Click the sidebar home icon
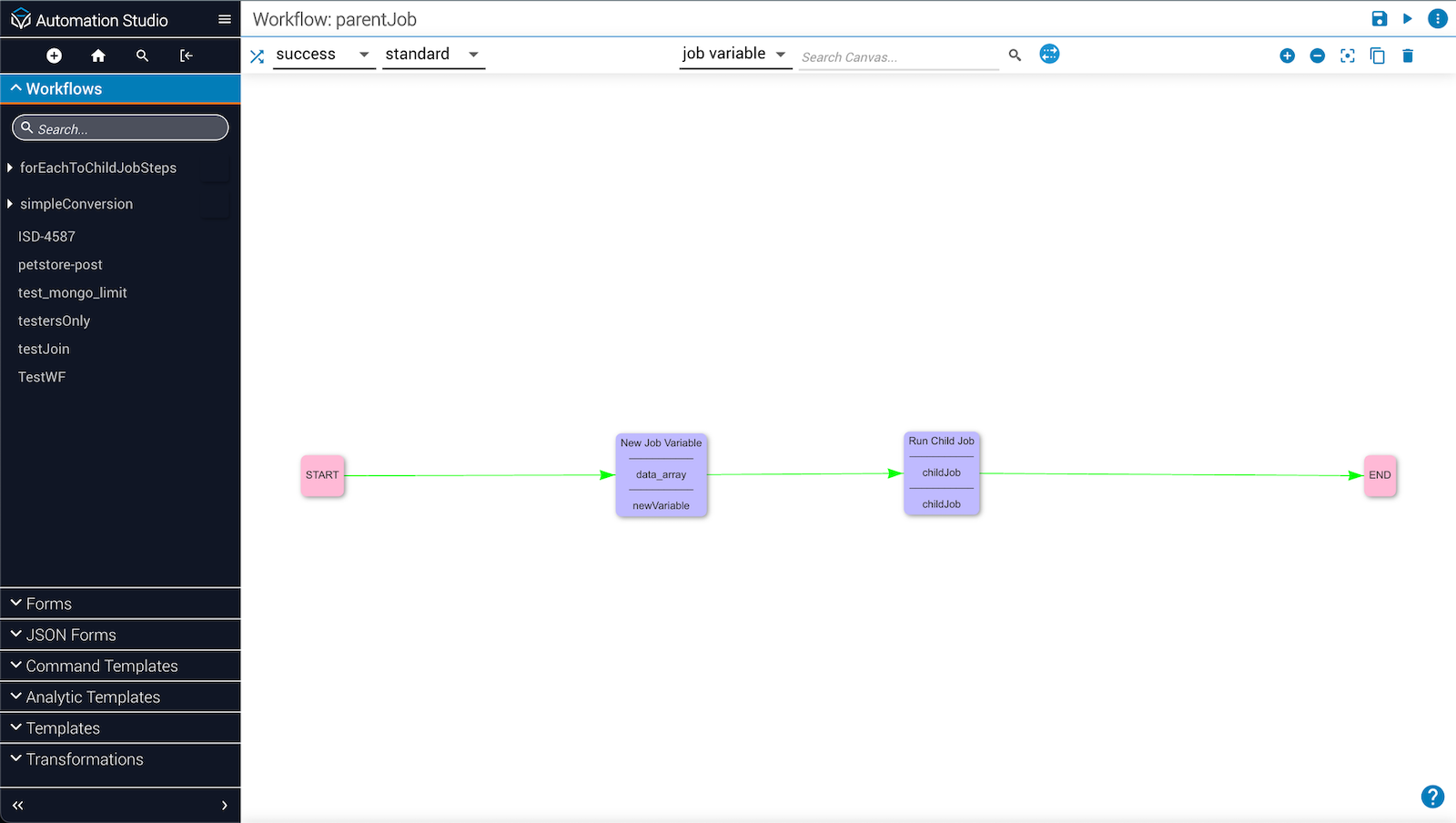 98,56
